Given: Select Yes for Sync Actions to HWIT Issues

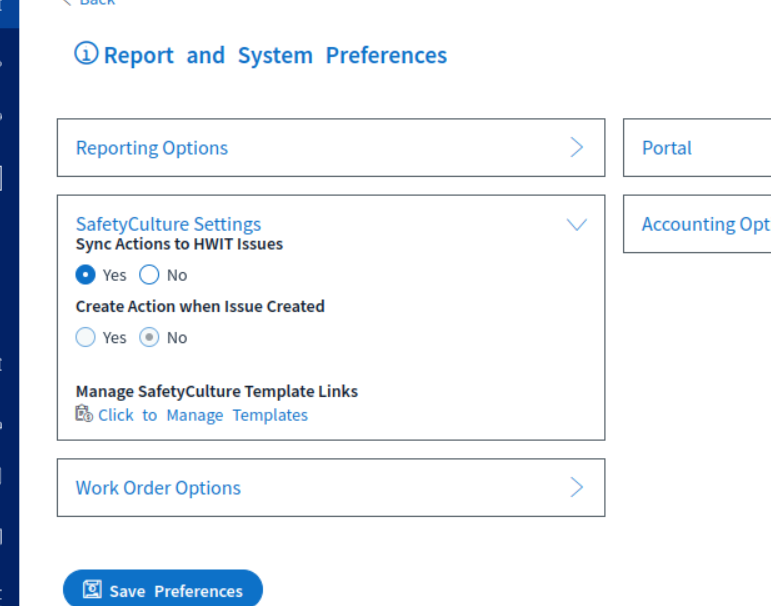Looking at the screenshot, I should click(86, 274).
